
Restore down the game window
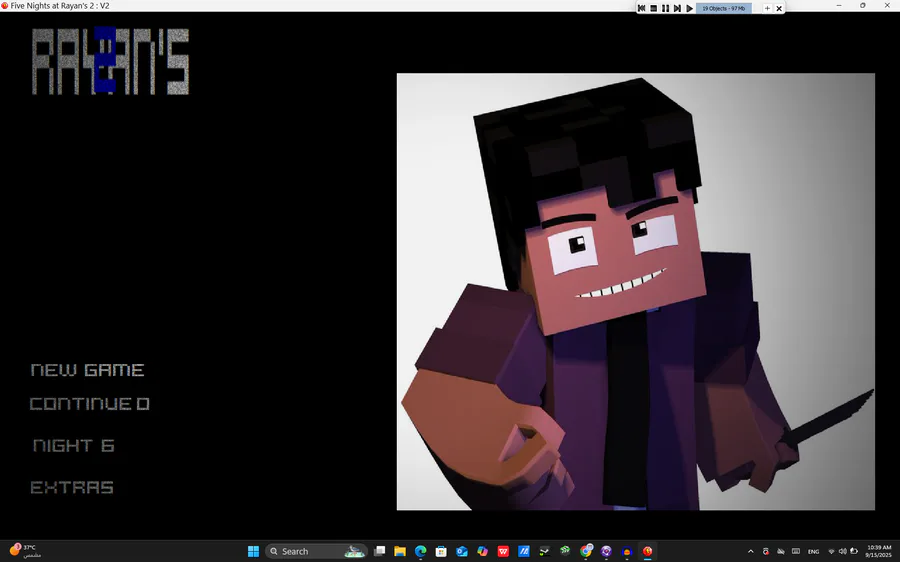tap(862, 5)
